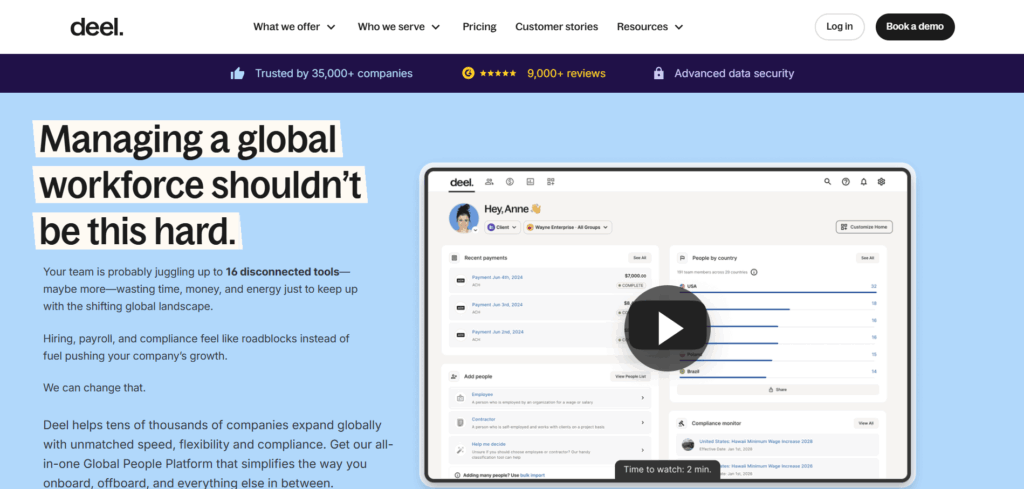Open the People icon in dashboard nav
The image size is (1024, 489).
[489, 181]
